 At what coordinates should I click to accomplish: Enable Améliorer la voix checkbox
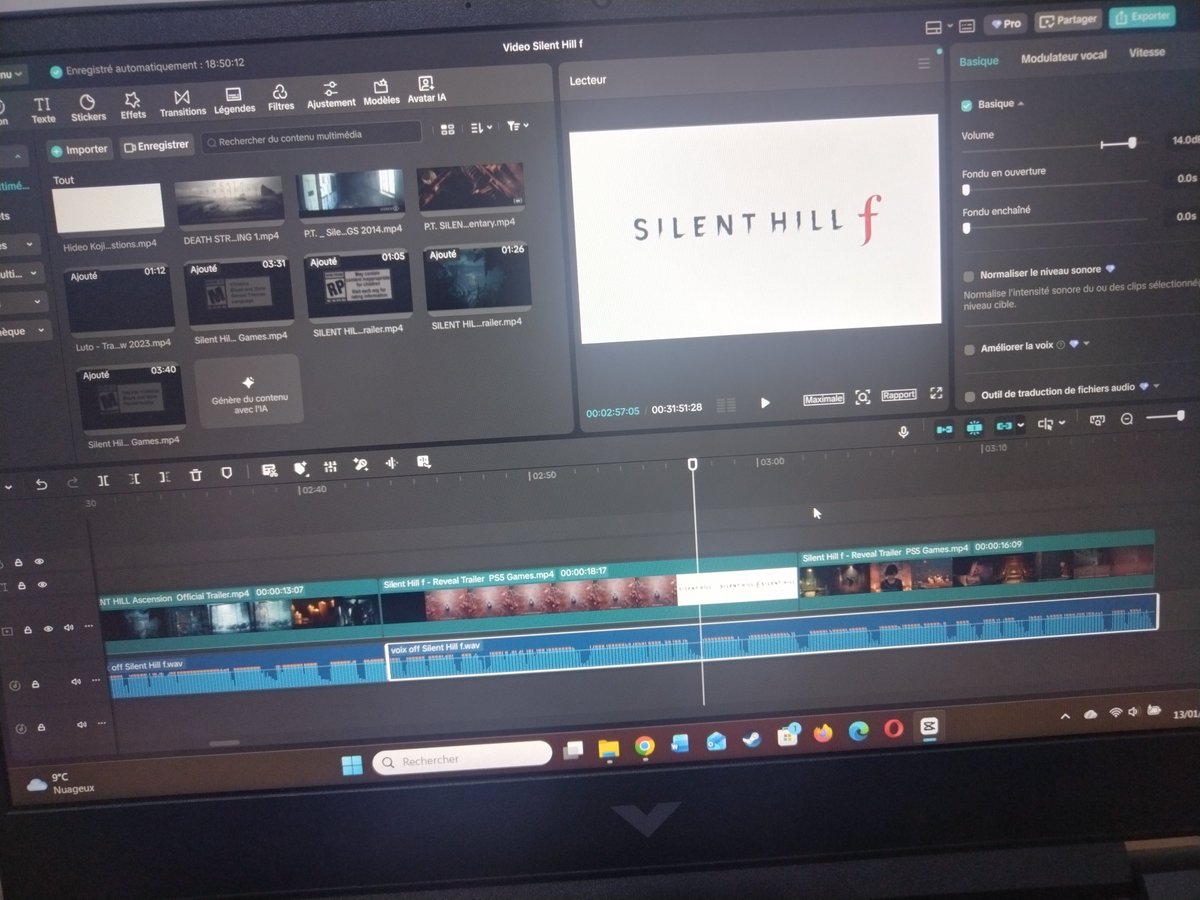[x=969, y=349]
